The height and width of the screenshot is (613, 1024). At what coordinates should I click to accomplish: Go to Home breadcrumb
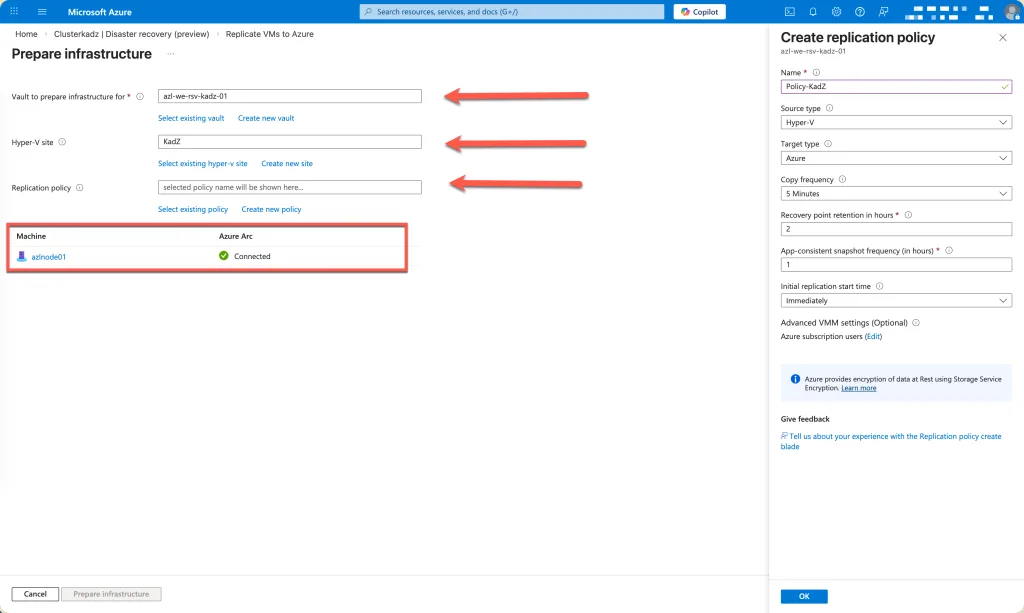26,34
